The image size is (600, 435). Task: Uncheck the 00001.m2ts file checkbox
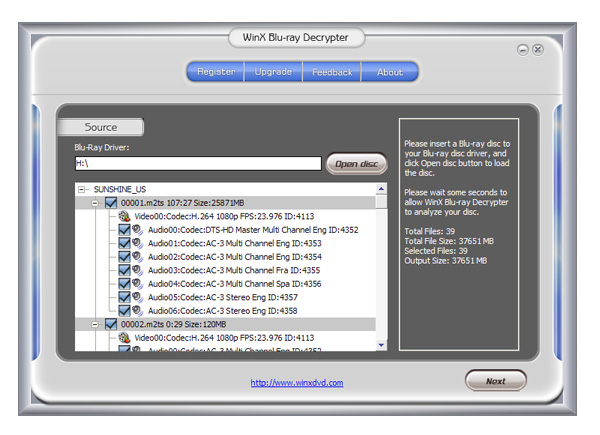coord(111,203)
